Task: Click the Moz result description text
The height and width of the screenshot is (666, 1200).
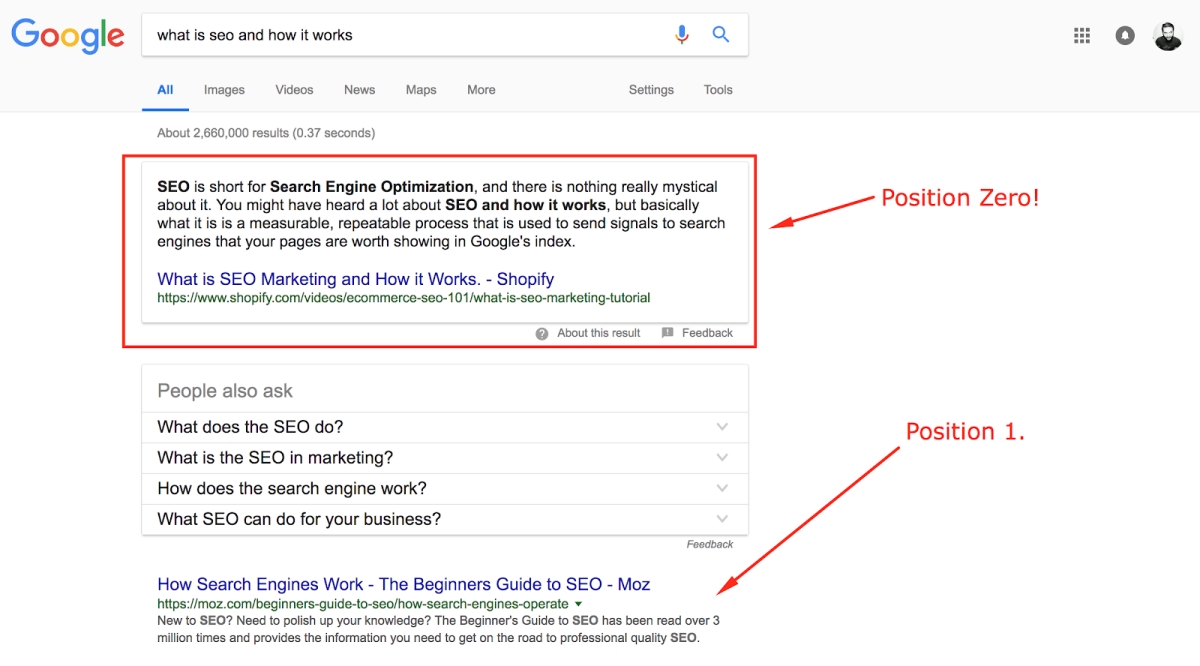Action: 438,629
